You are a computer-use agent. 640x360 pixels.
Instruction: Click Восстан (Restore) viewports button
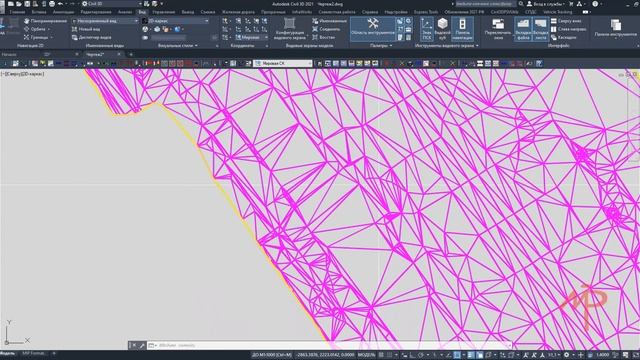[x=324, y=37]
